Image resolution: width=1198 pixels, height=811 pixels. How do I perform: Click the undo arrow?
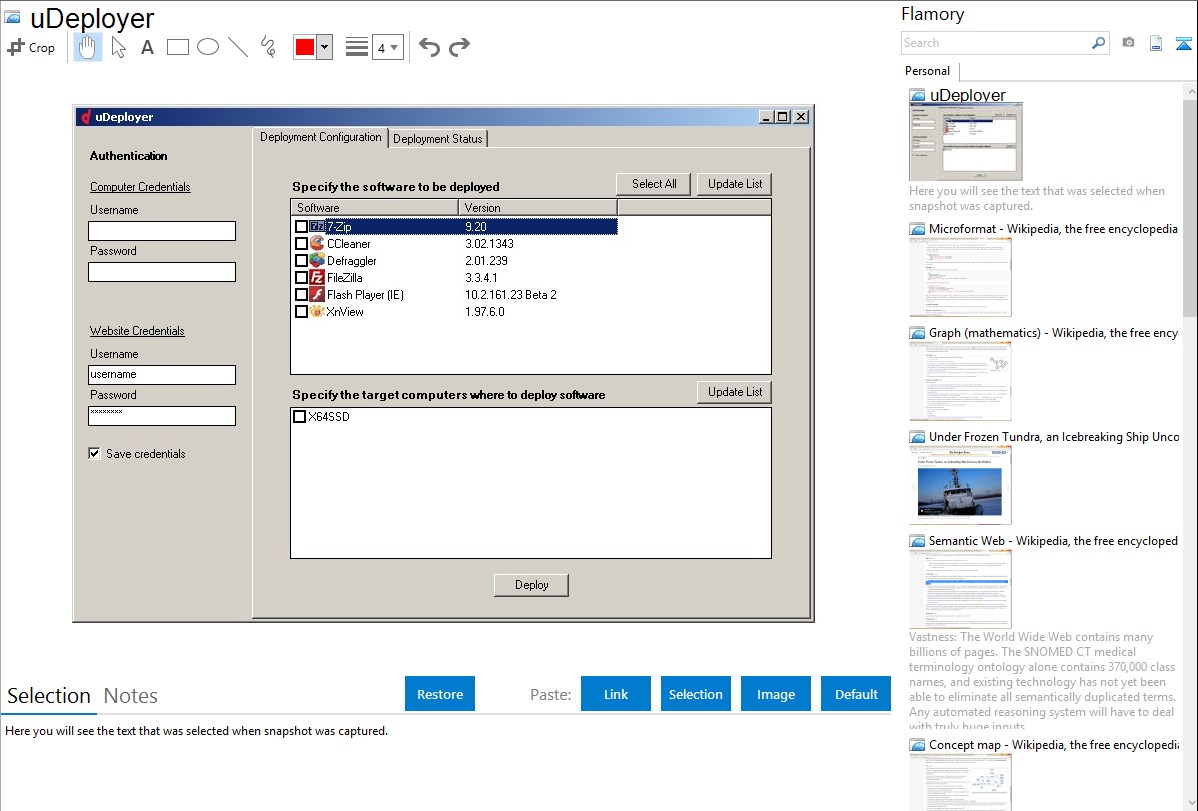coord(429,47)
